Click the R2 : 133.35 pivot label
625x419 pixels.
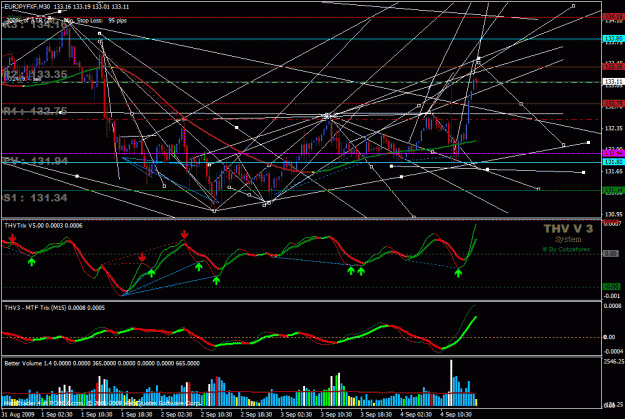coord(35,74)
